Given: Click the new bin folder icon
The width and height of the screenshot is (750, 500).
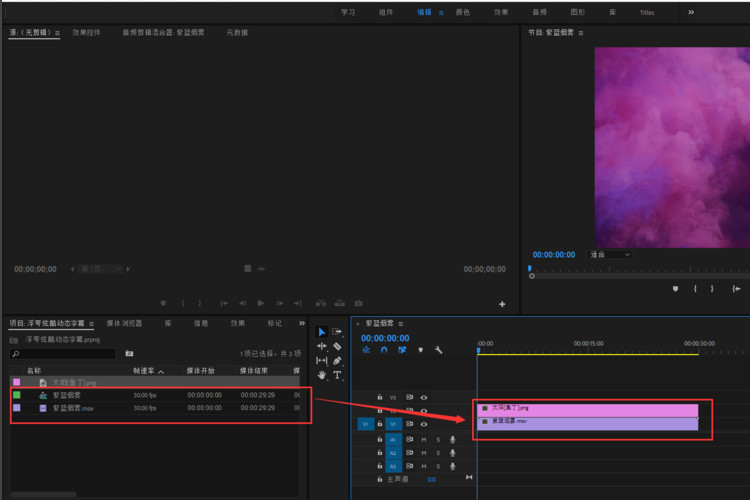Looking at the screenshot, I should click(129, 353).
